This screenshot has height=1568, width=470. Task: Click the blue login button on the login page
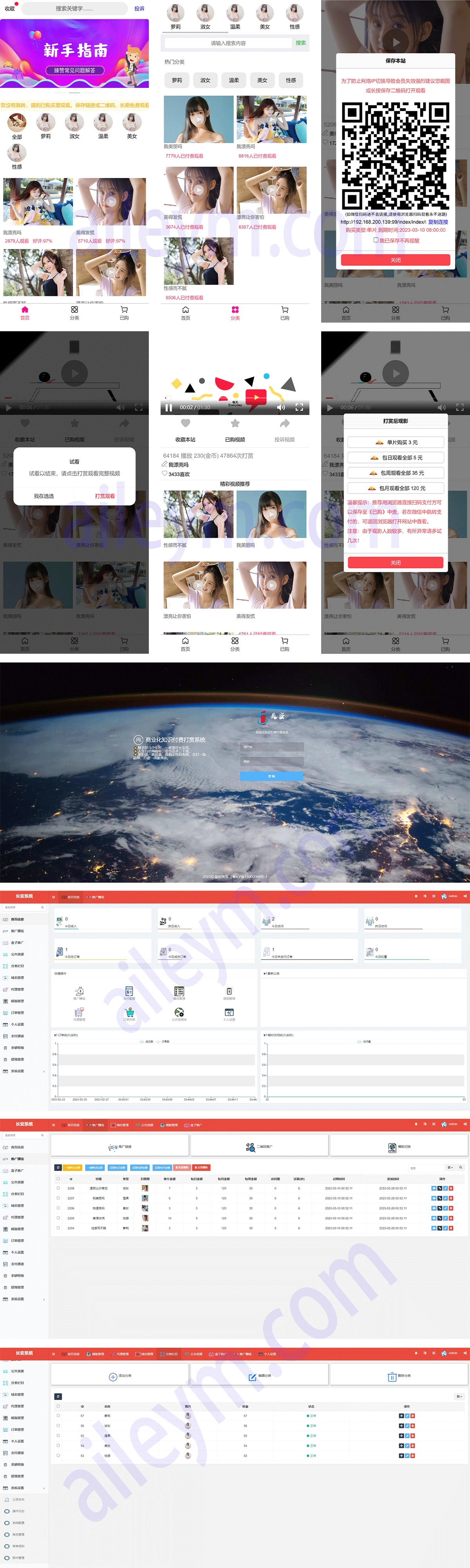tap(271, 776)
